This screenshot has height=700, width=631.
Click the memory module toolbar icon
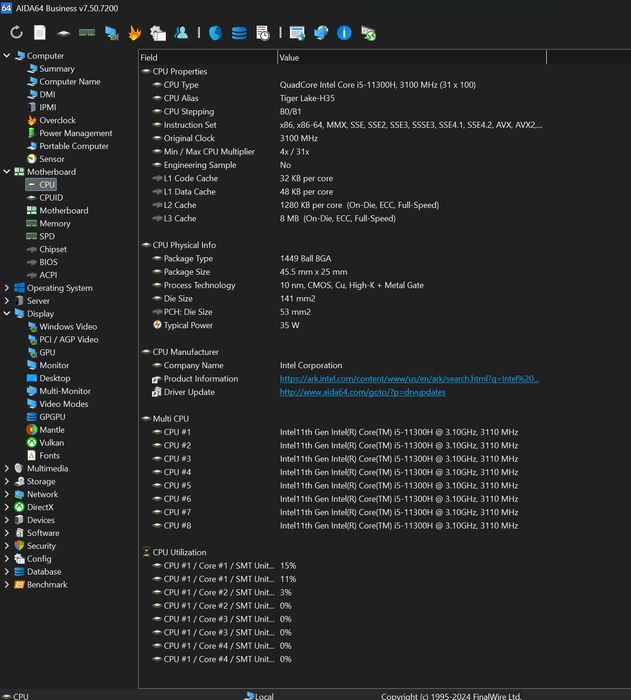tap(87, 33)
